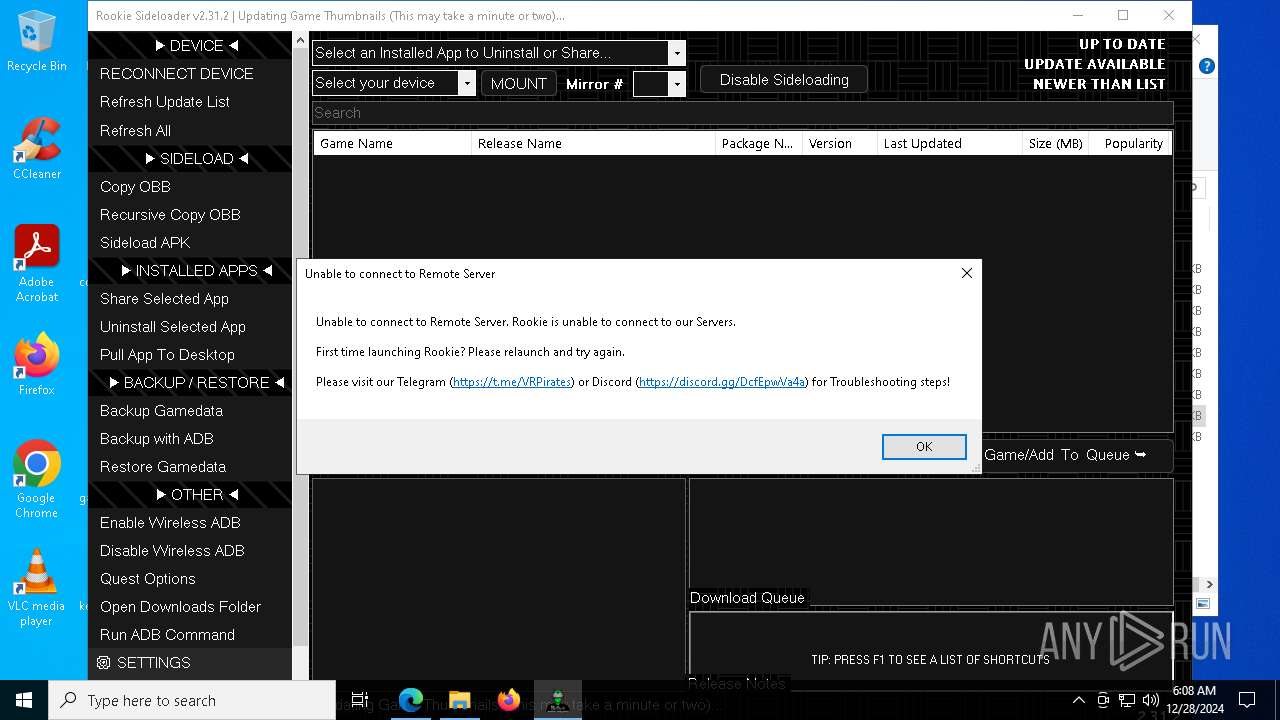
Task: Open the Discord invite link
Action: 722,382
